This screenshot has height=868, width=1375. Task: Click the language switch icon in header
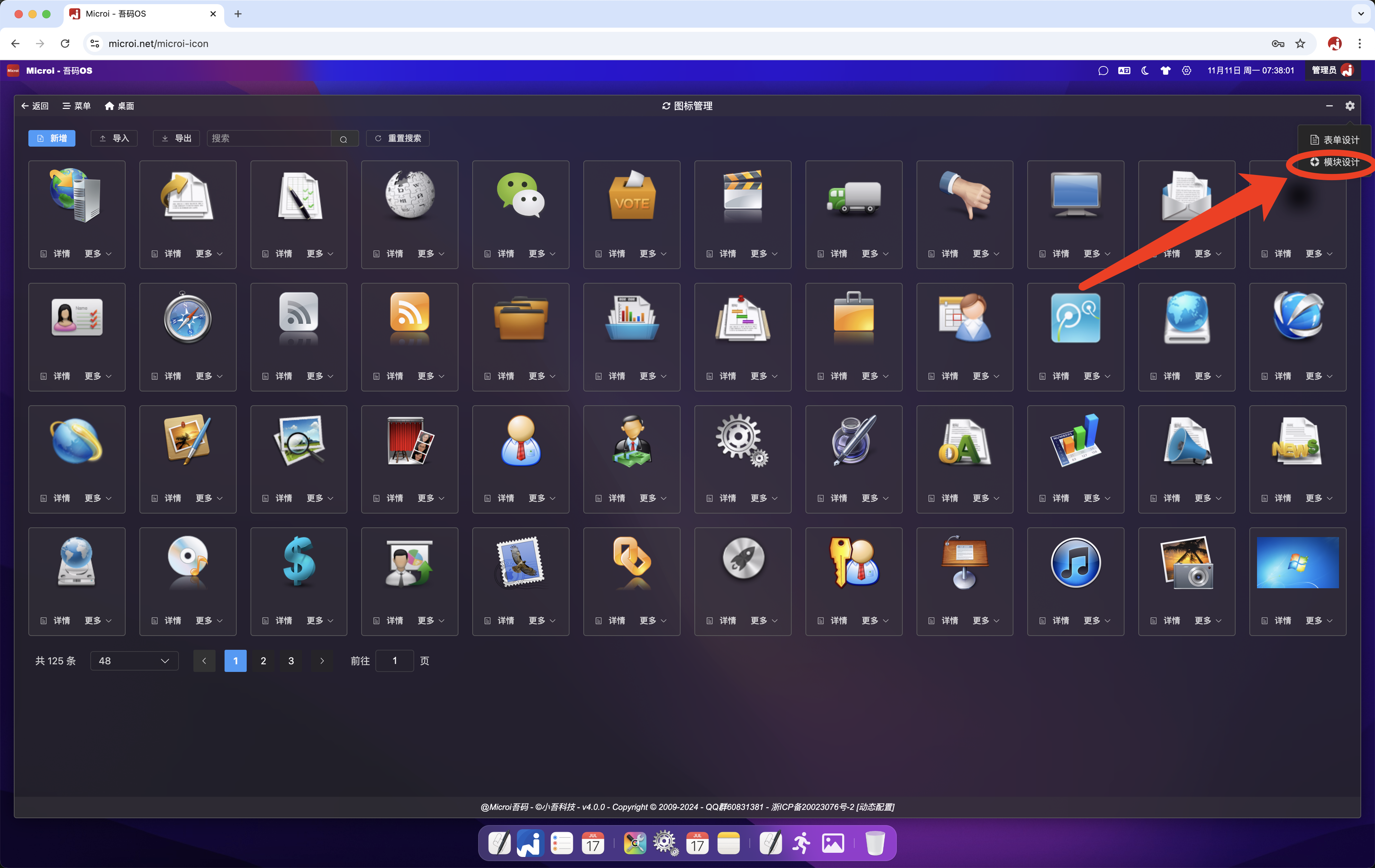pyautogui.click(x=1124, y=71)
